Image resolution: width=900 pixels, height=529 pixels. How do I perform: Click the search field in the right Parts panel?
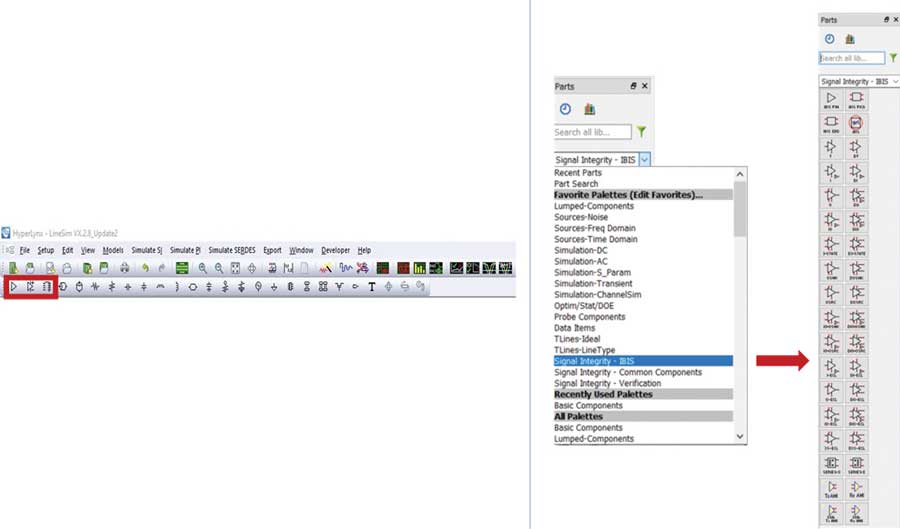(x=851, y=58)
